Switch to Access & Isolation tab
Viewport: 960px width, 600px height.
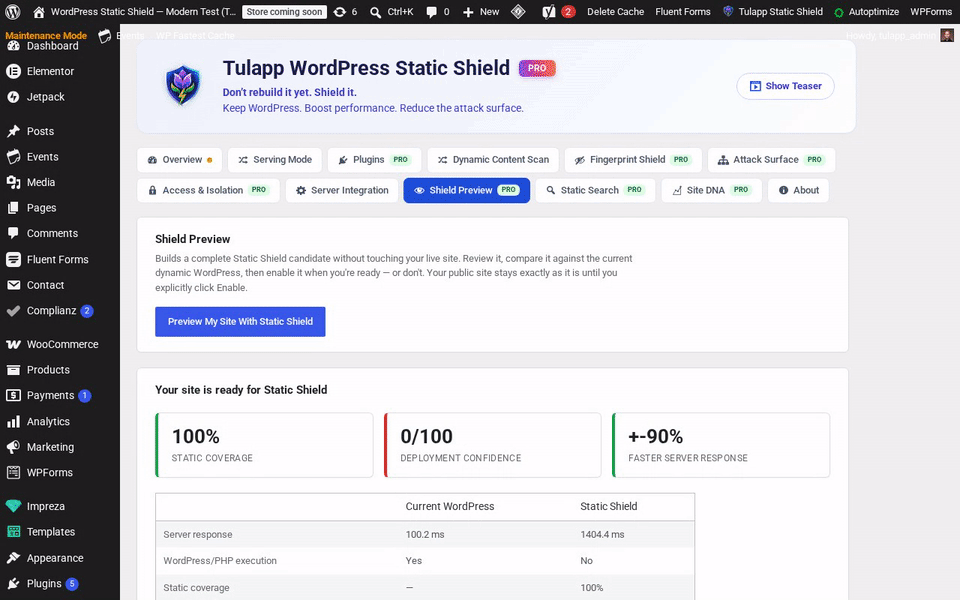click(208, 190)
